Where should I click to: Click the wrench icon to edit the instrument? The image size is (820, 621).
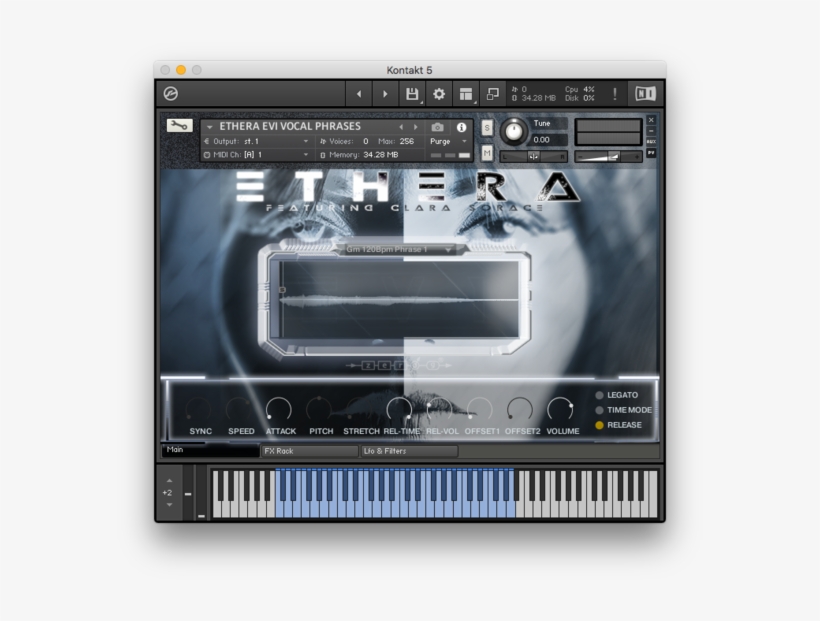tap(180, 127)
